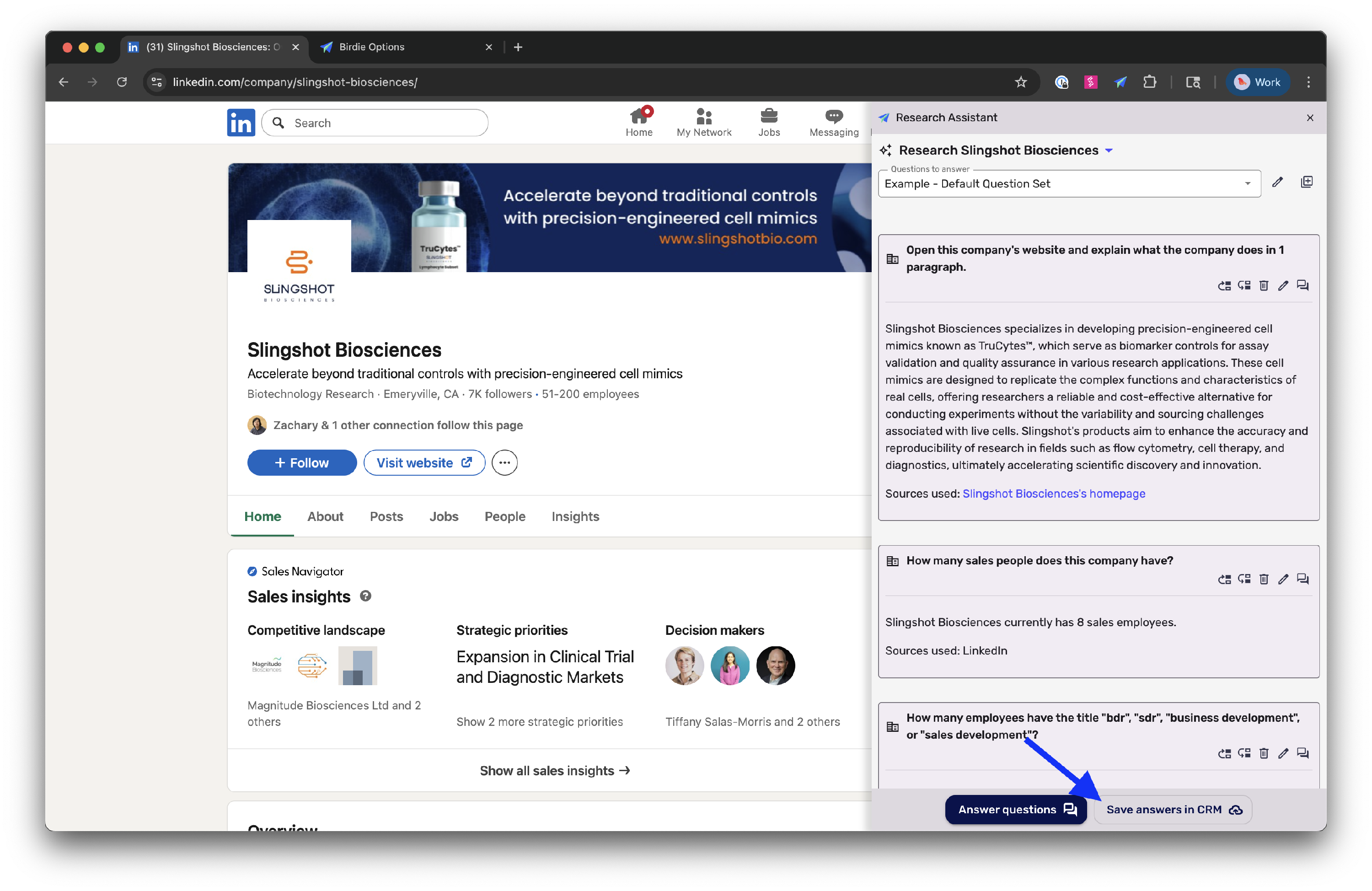
Task: Open the Birdie paper-plane extension icon
Action: click(1120, 82)
